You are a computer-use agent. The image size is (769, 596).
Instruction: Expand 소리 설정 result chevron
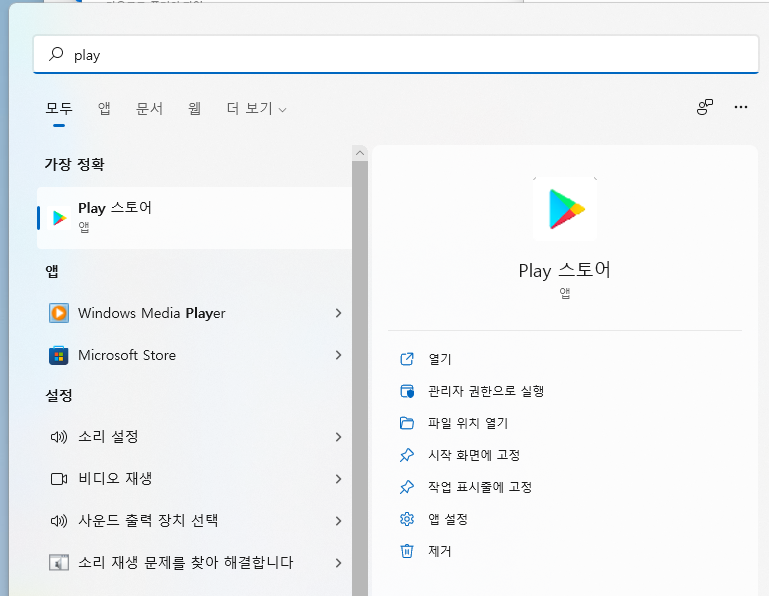click(338, 437)
